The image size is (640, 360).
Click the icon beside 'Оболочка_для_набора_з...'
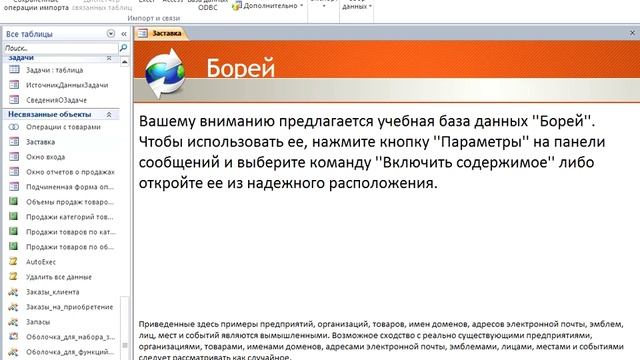pos(13,337)
